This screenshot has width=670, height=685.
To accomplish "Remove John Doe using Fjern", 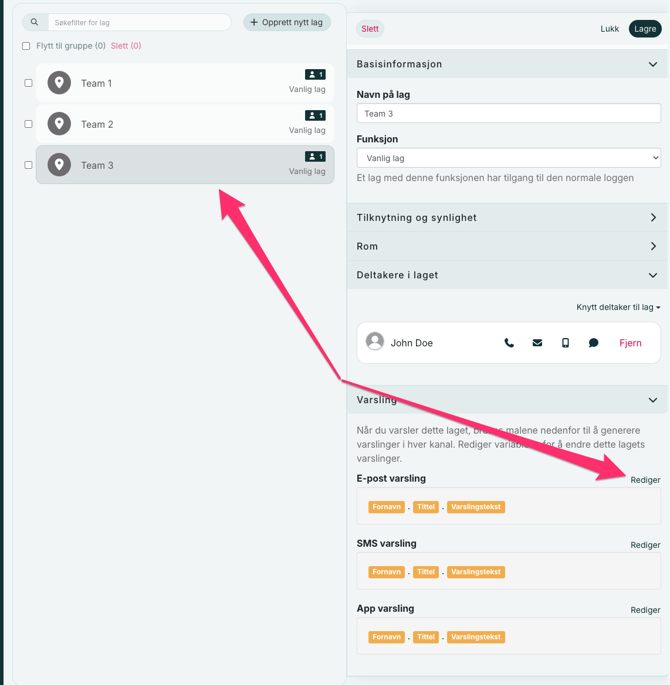I will [x=630, y=343].
